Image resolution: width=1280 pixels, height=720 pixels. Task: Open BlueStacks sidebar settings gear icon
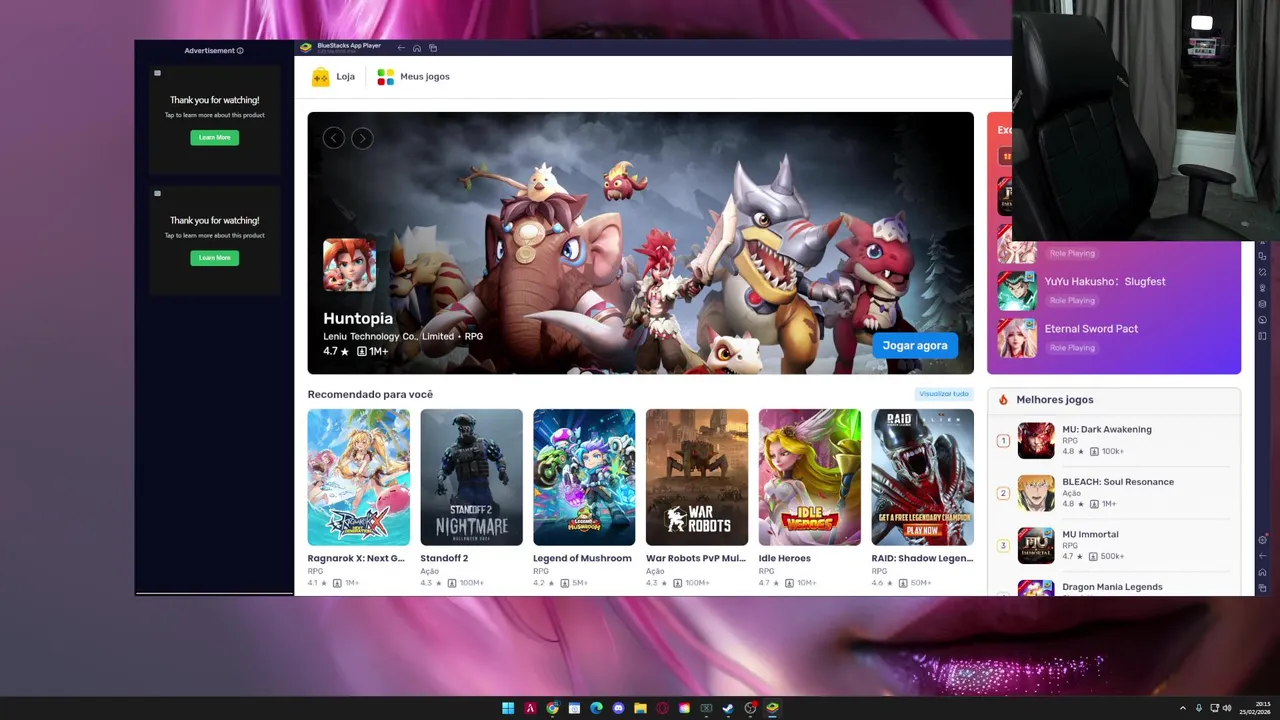(1263, 540)
